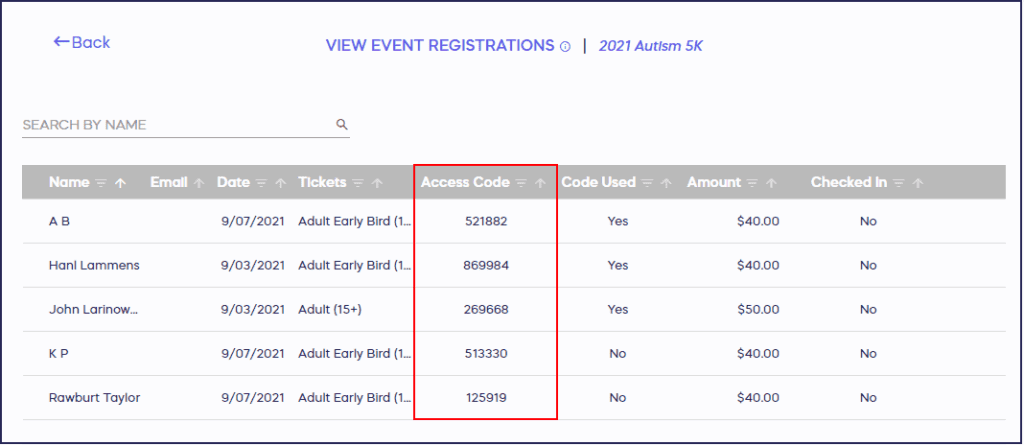Sort the Date column ascending

(x=281, y=183)
